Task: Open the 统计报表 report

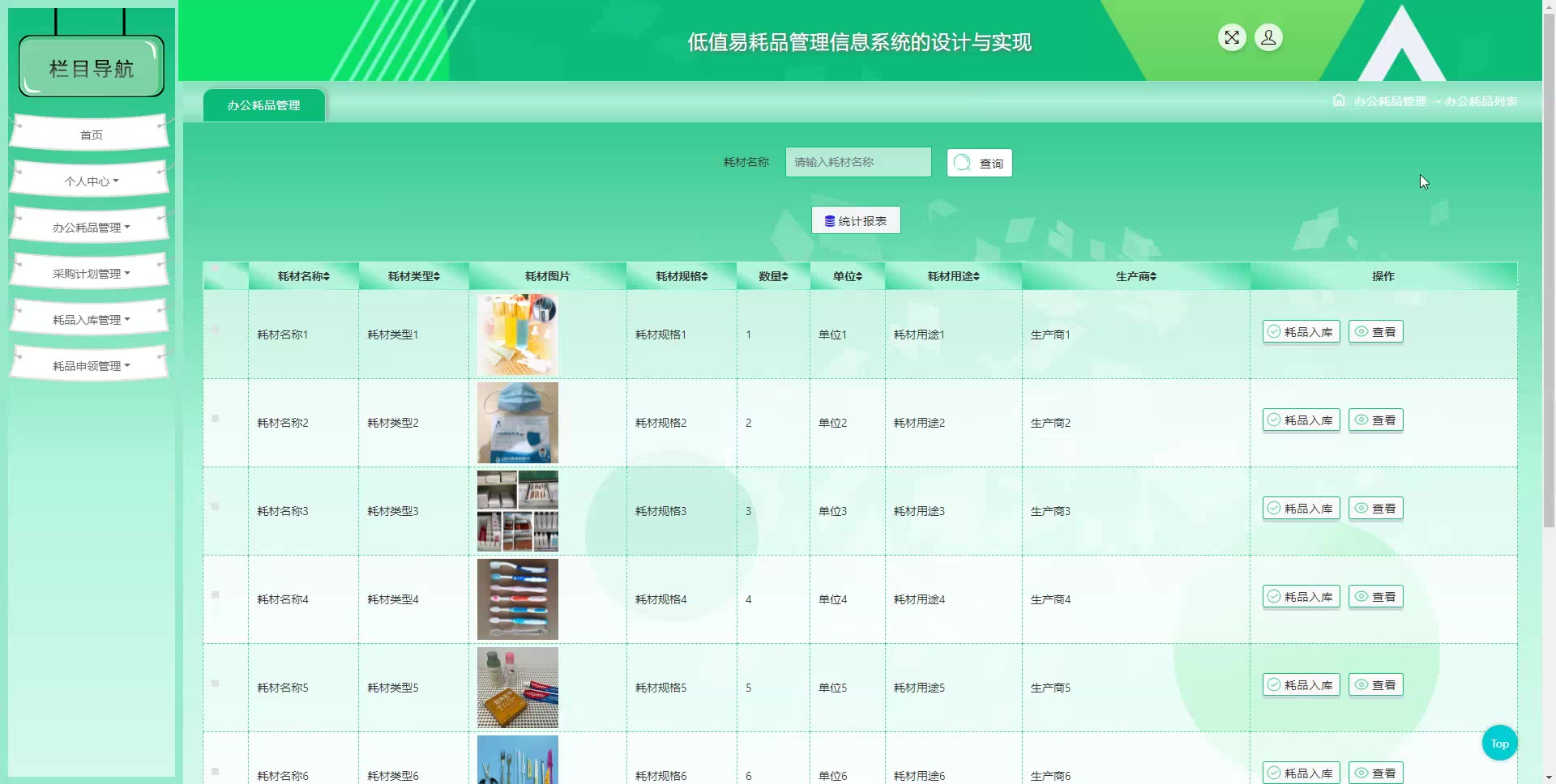Action: click(x=856, y=220)
